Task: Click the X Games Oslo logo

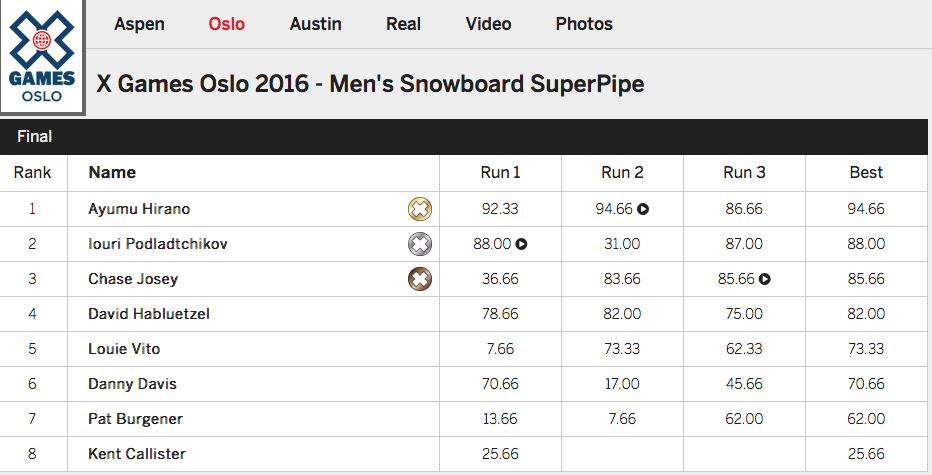Action: [41, 57]
